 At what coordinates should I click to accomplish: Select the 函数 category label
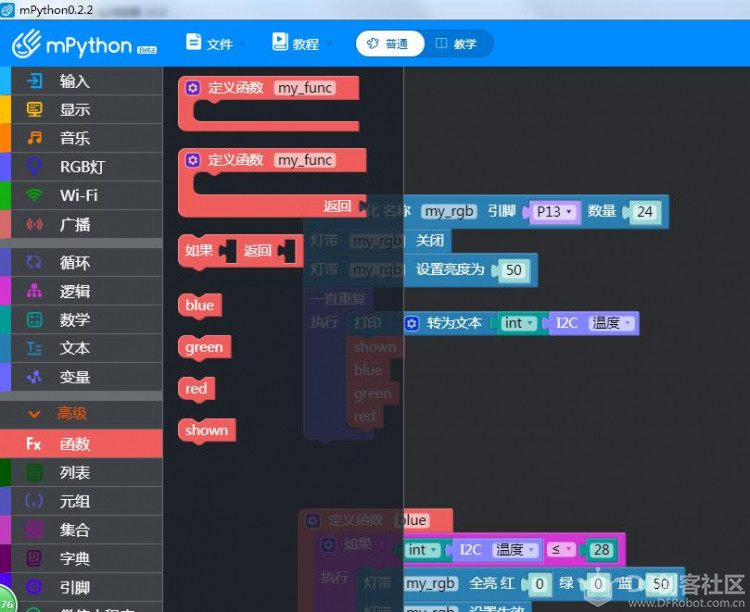[75, 444]
